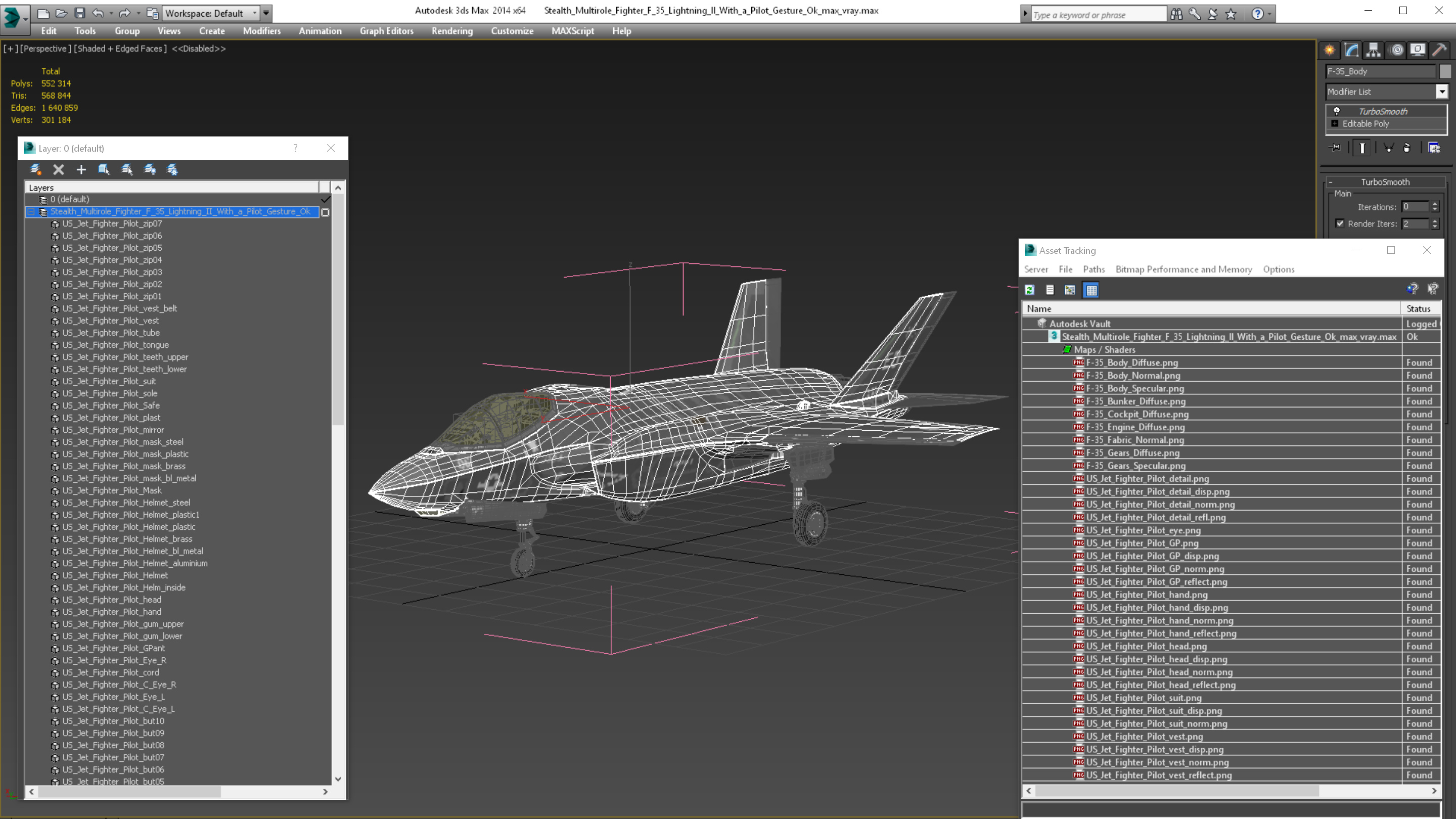Click Create New Layer icon in Layer dialog

pos(35,169)
